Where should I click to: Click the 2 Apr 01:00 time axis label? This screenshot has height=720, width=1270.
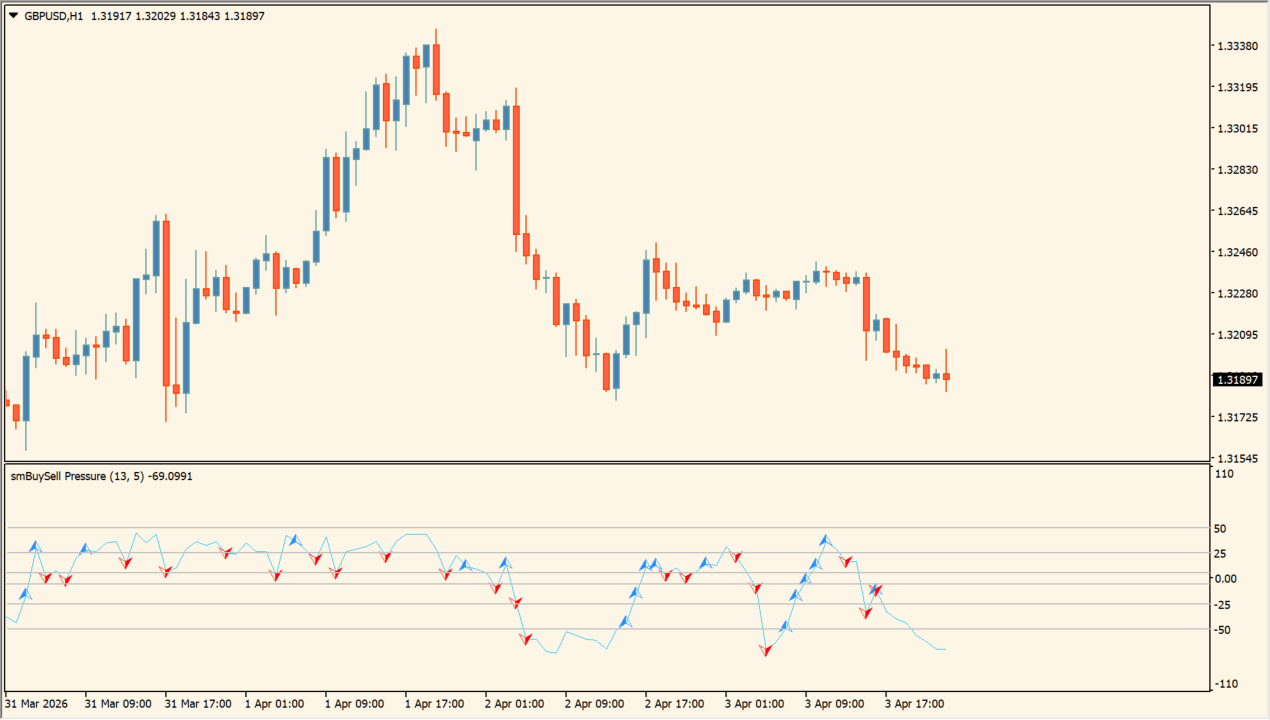[x=514, y=704]
